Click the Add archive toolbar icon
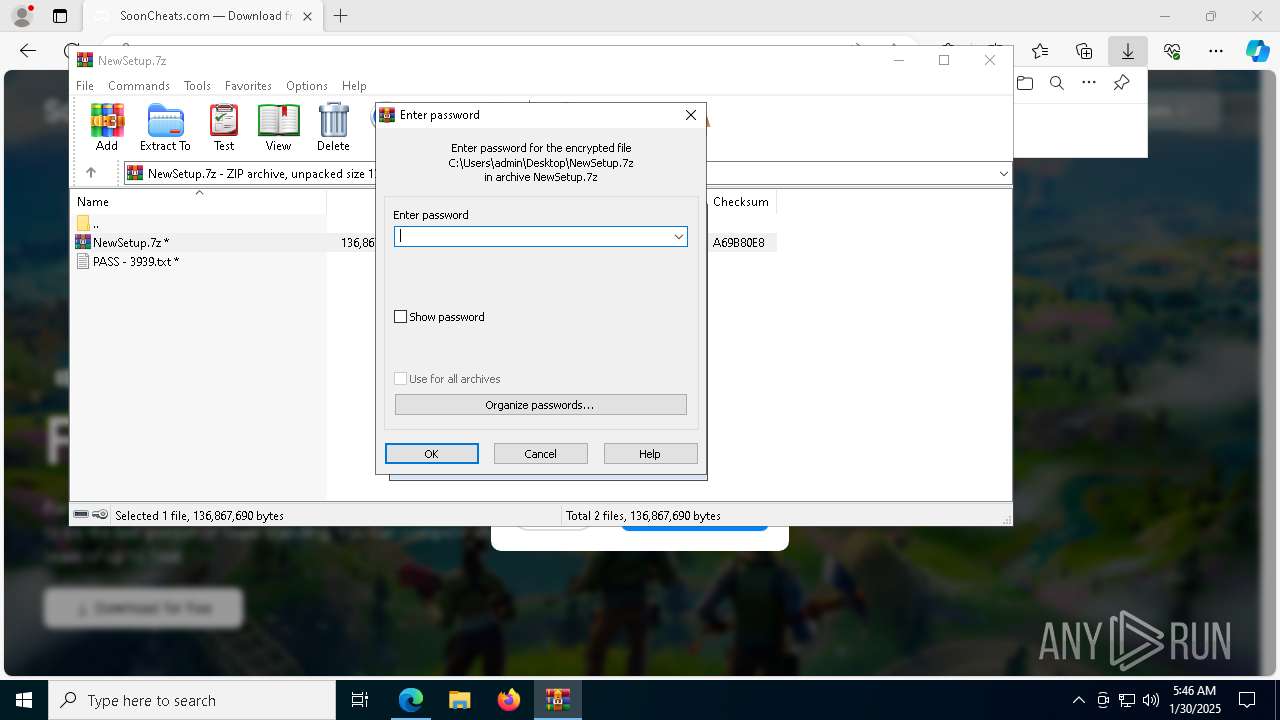This screenshot has width=1280, height=720. coord(107,128)
